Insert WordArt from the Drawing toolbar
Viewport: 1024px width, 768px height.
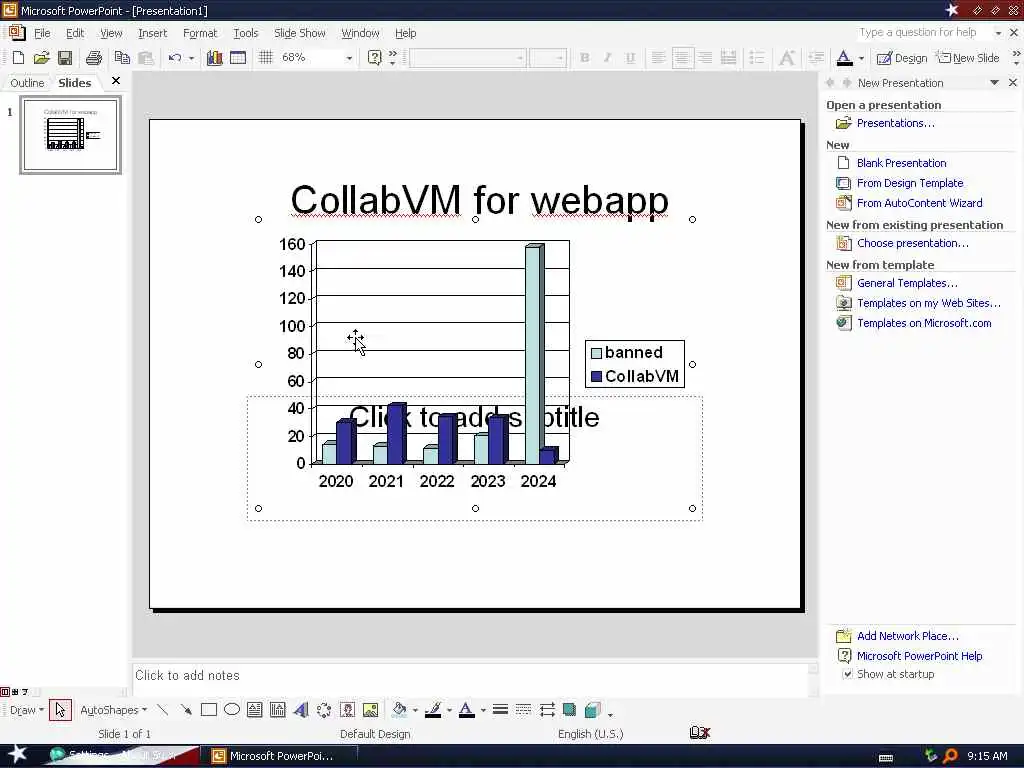click(x=301, y=710)
